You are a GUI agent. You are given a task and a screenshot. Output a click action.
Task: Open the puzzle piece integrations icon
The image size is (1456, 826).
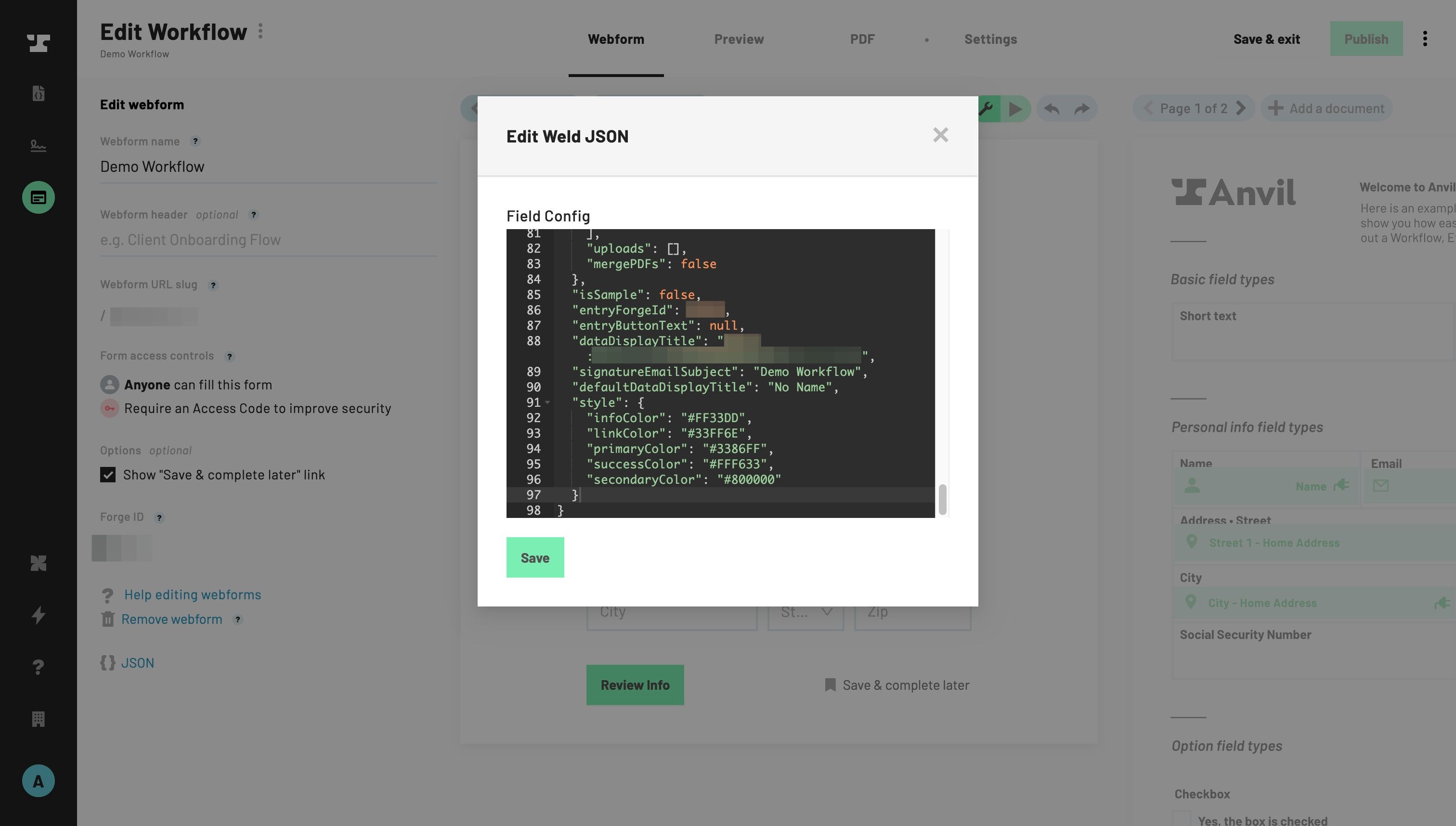[x=38, y=563]
